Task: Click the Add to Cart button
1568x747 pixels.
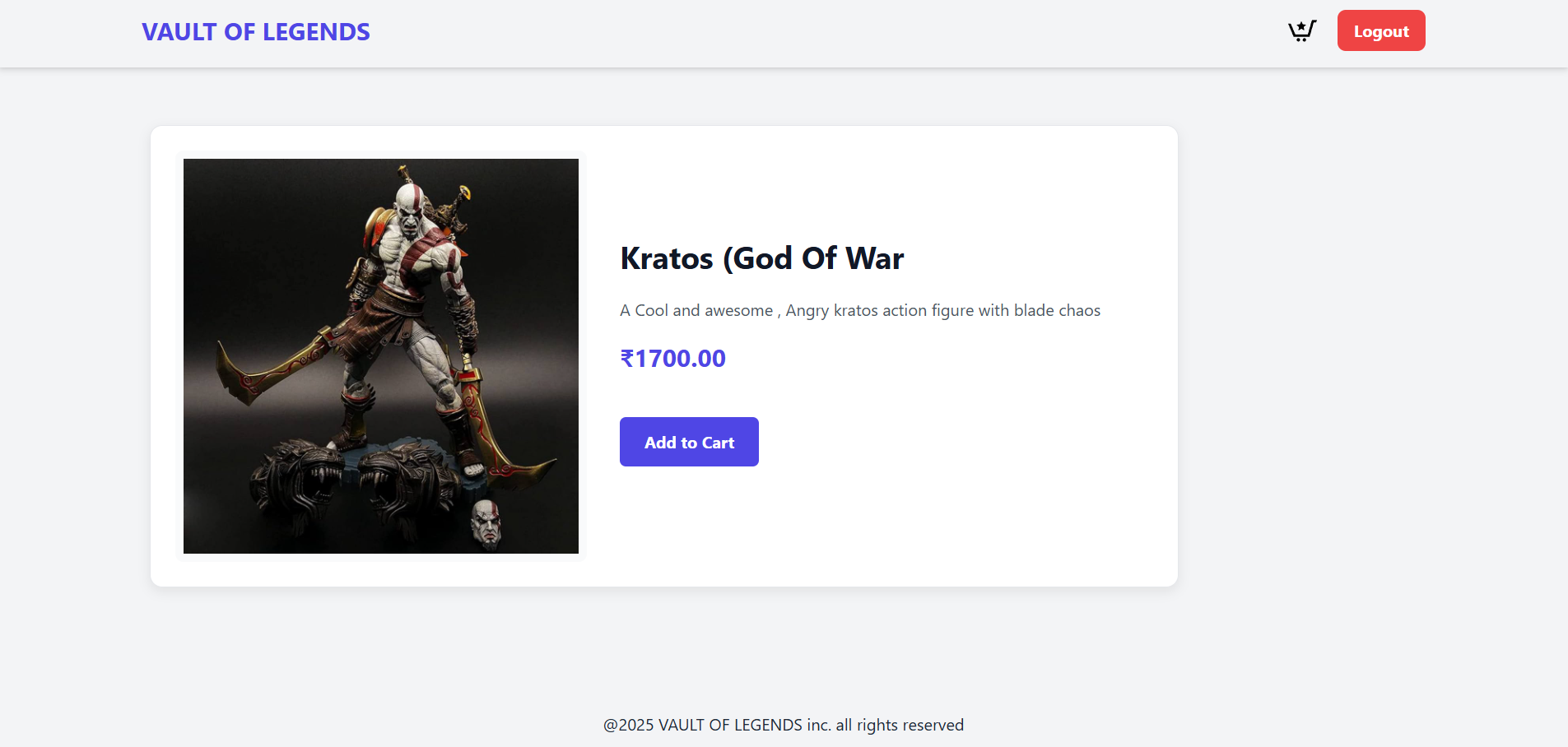Action: pyautogui.click(x=689, y=442)
